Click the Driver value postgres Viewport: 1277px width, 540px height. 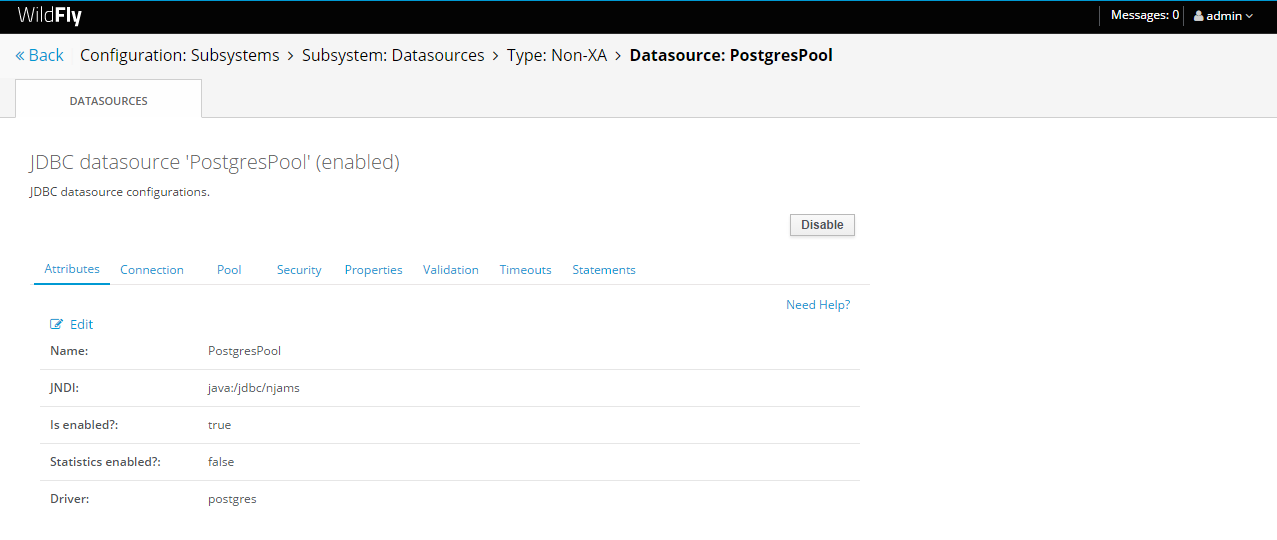[232, 499]
